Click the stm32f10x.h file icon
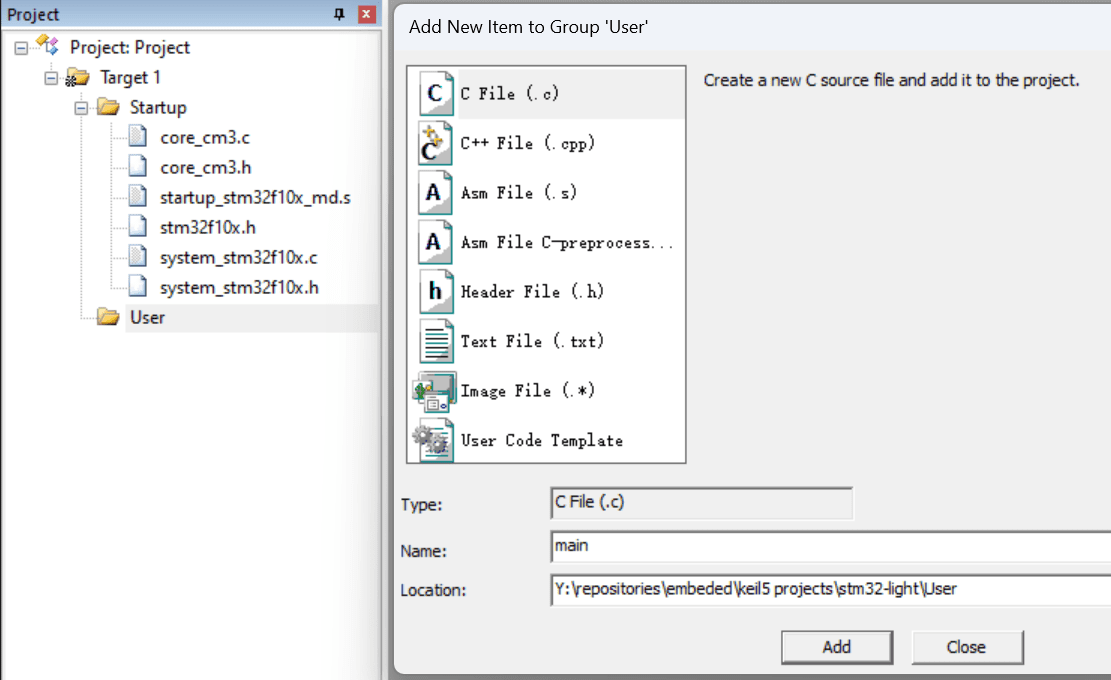The width and height of the screenshot is (1111, 680). 138,226
